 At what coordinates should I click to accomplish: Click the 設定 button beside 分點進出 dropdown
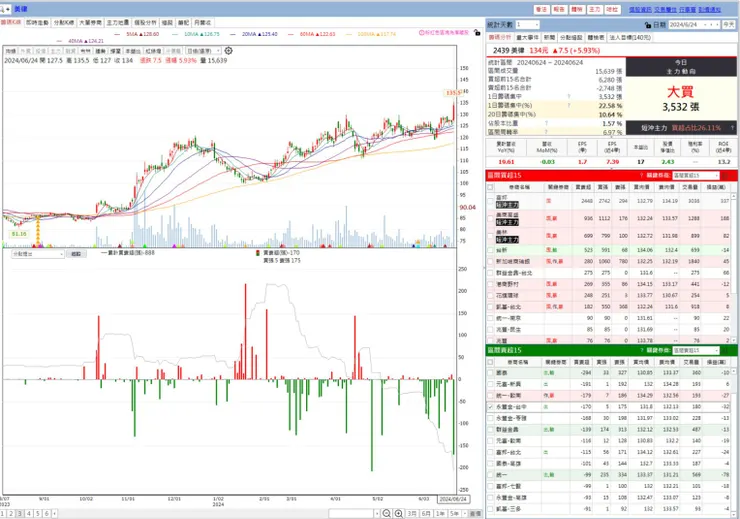76,254
